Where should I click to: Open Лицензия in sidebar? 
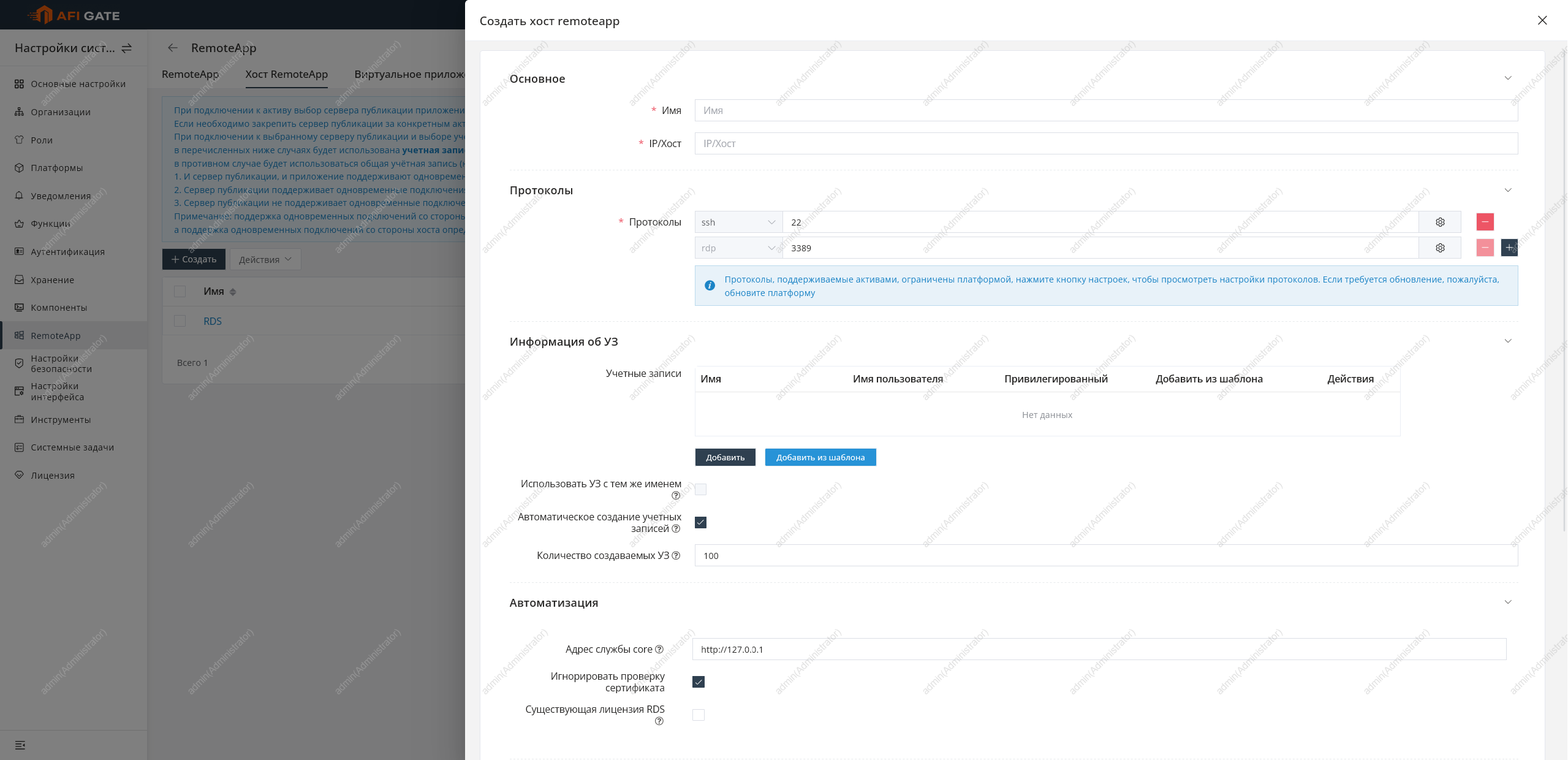[x=74, y=476]
